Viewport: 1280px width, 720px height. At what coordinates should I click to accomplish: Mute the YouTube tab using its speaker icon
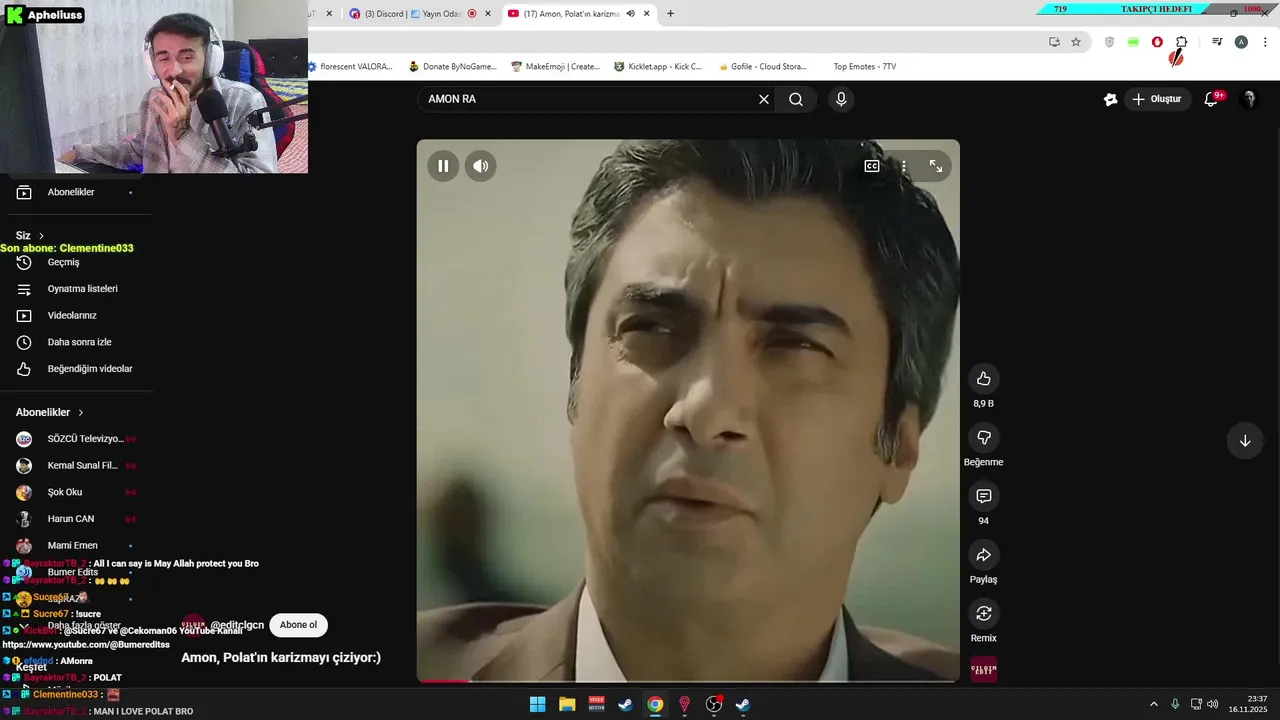[631, 14]
